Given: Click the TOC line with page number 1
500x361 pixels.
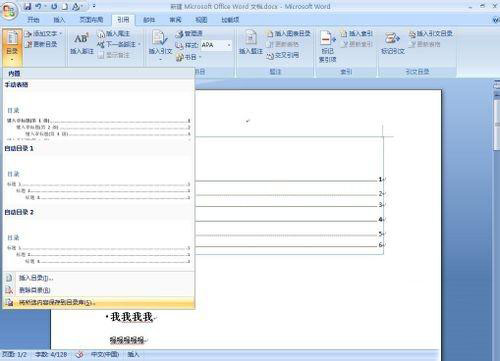Looking at the screenshot, I should [289, 180].
